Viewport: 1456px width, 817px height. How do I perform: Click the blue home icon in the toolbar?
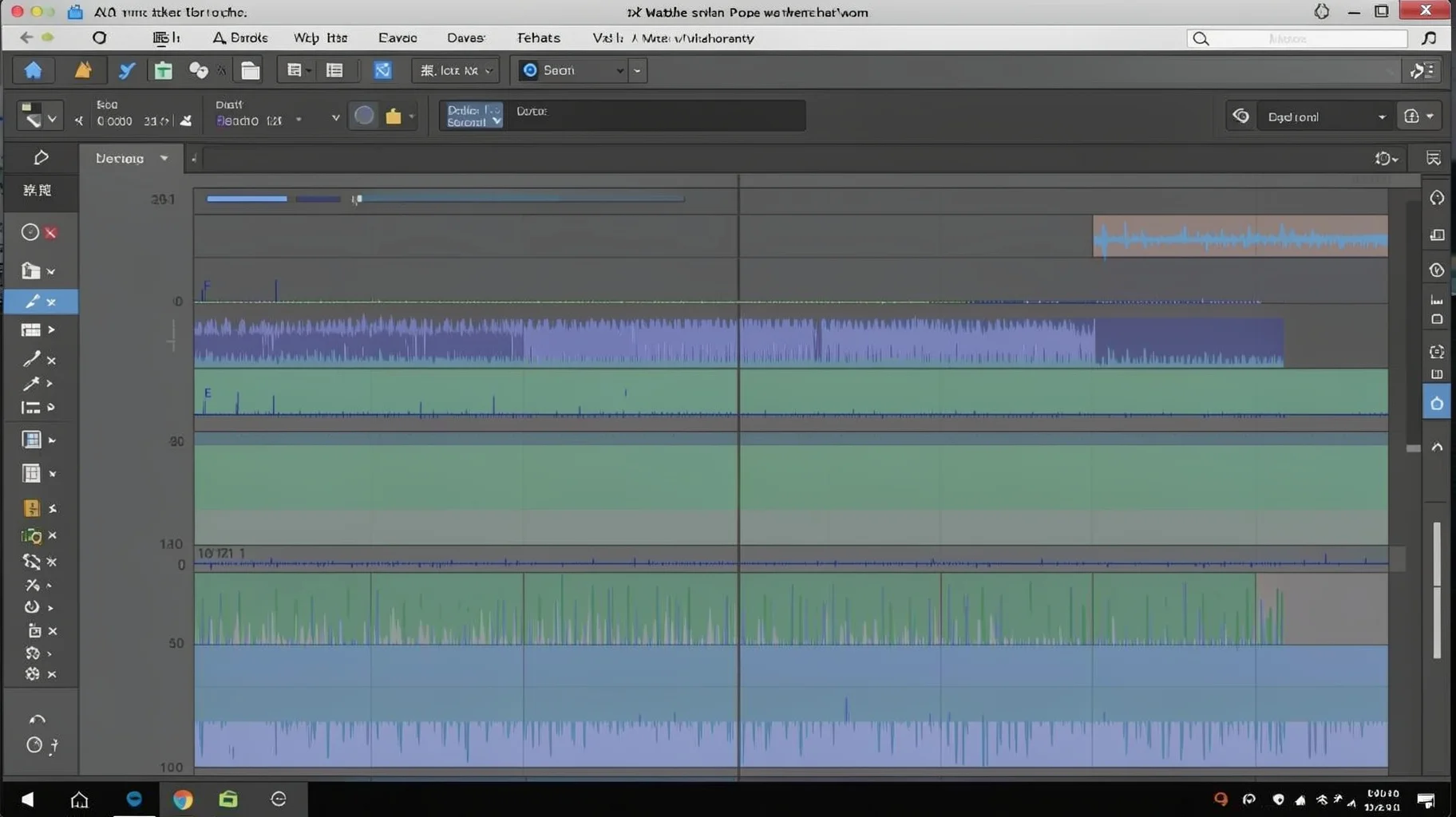33,70
